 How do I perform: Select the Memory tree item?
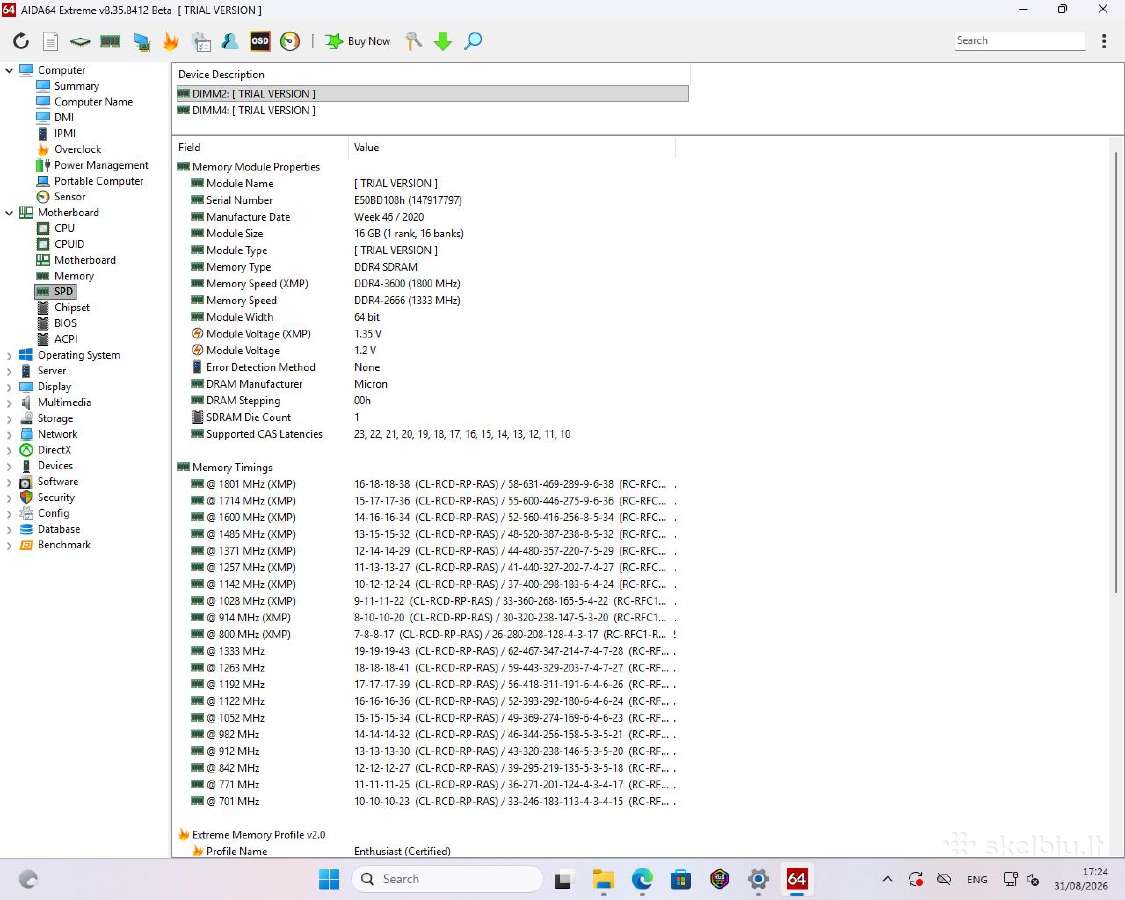coord(74,276)
